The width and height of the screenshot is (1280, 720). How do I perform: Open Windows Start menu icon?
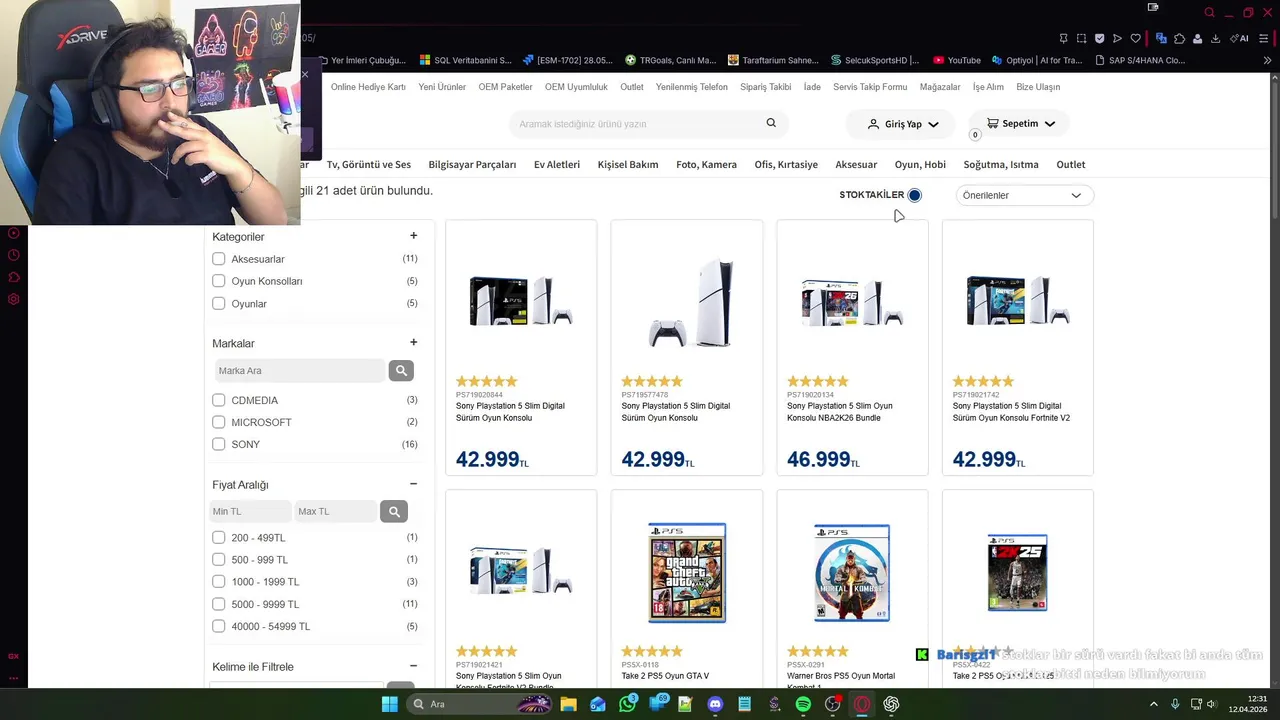point(389,704)
